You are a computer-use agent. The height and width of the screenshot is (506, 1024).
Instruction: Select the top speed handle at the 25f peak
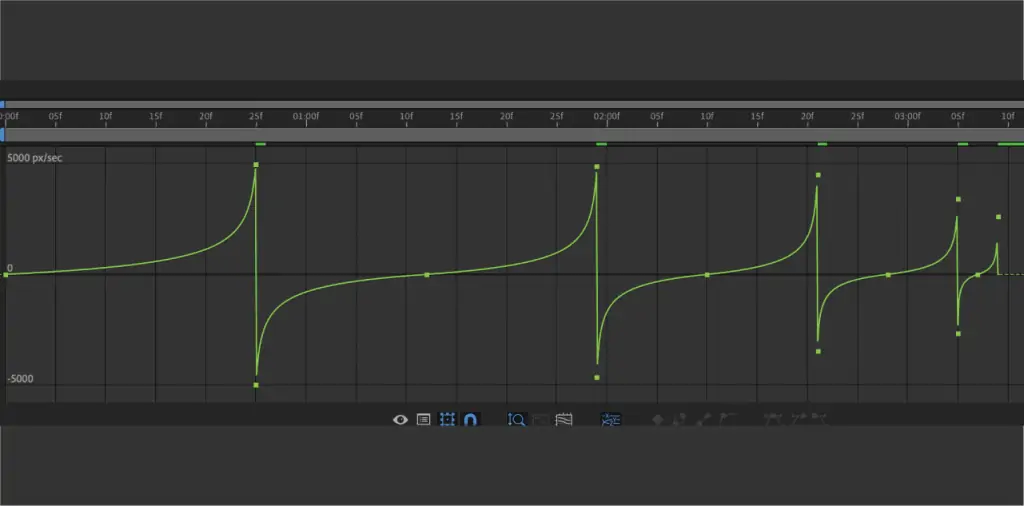click(x=256, y=165)
